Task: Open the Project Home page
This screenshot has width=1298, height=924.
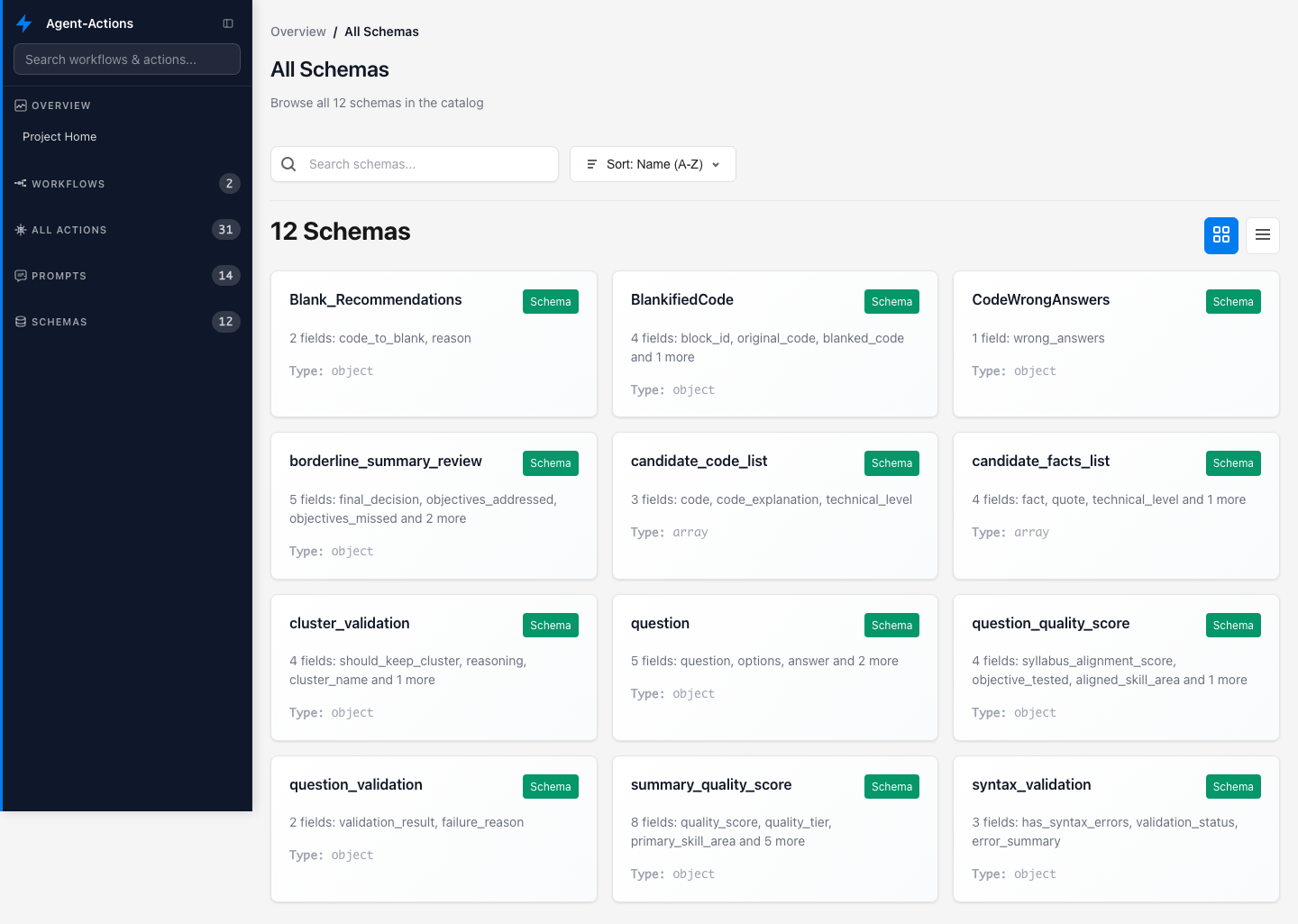Action: coord(59,136)
